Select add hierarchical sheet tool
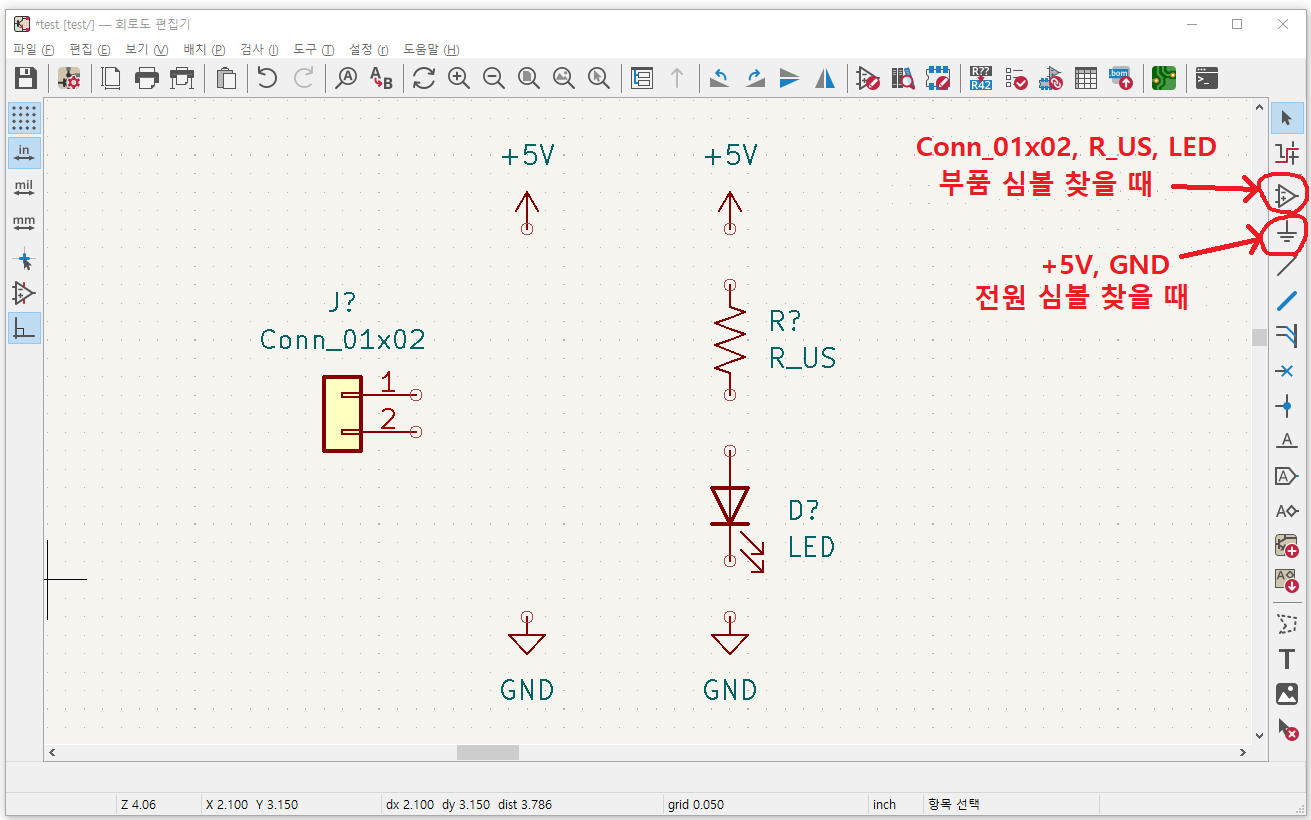Image resolution: width=1311 pixels, height=820 pixels. [1287, 546]
